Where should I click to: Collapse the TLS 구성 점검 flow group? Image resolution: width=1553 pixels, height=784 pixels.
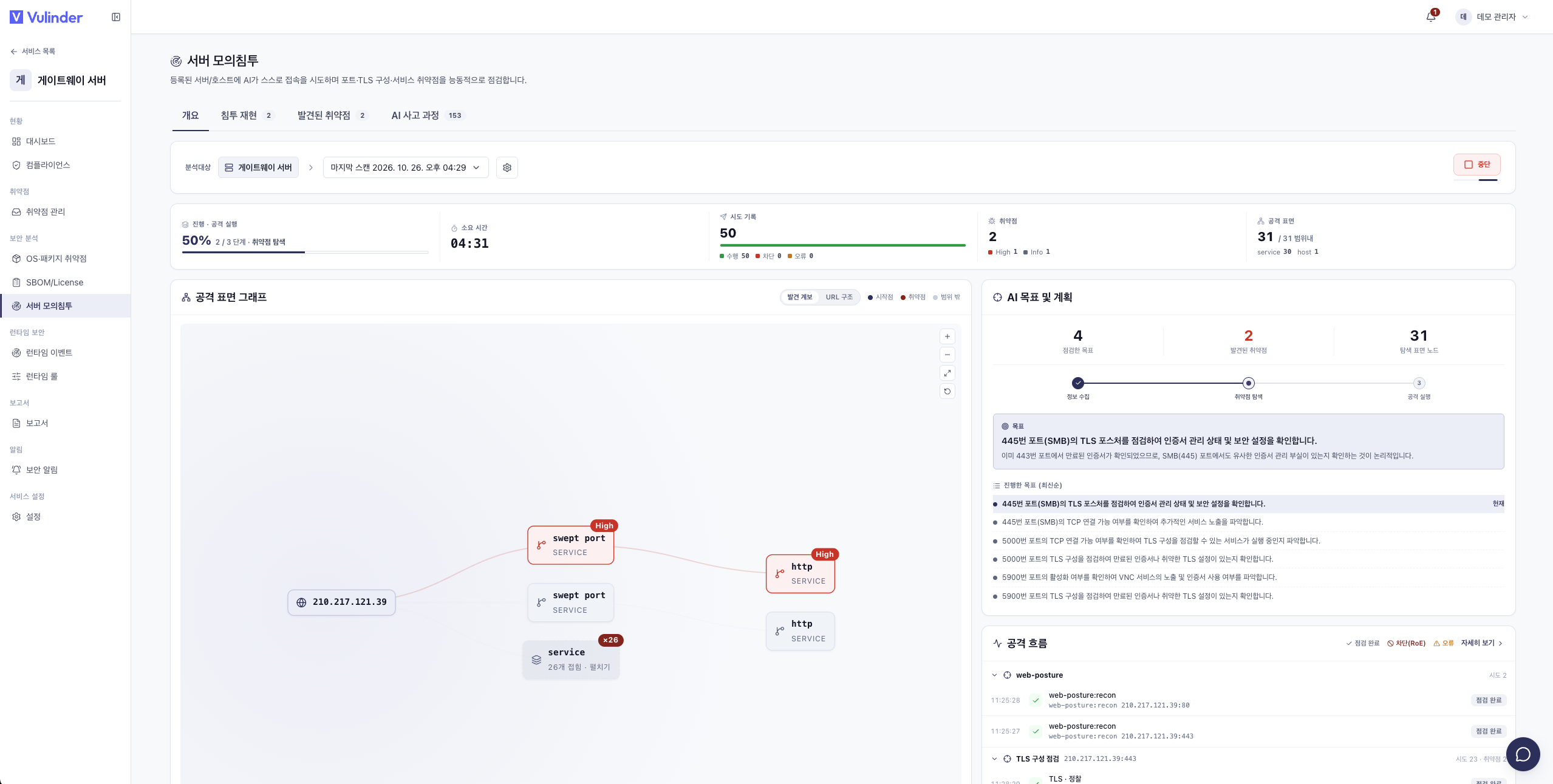point(994,759)
